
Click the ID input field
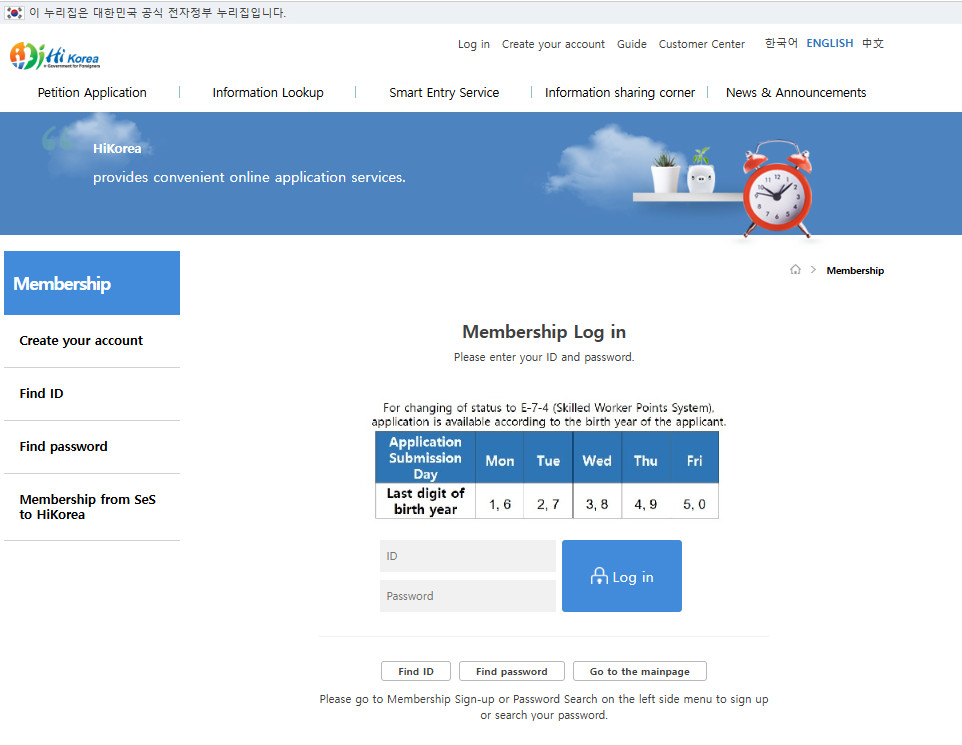coord(467,556)
